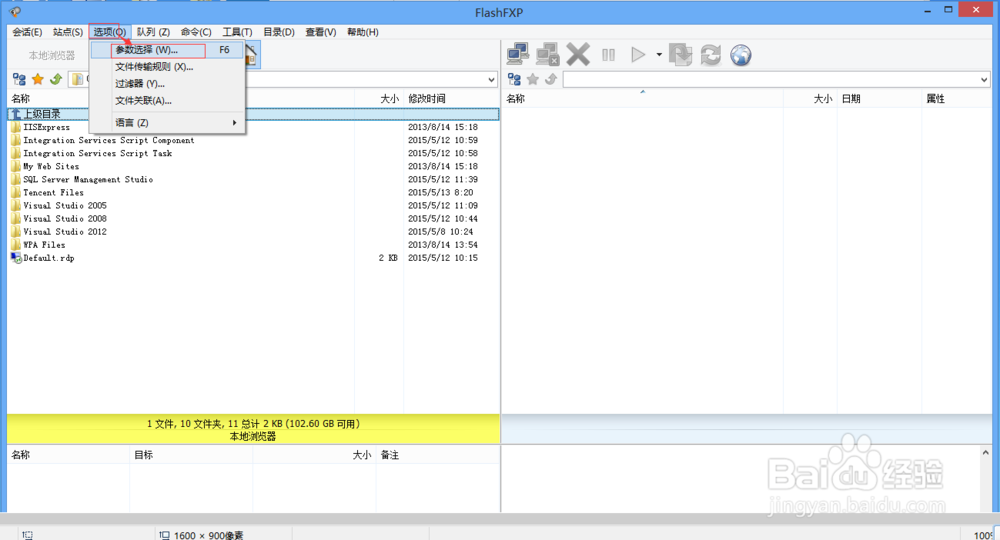Select the Visual Studio 2008 folder
This screenshot has width=1000, height=540.
[65, 219]
